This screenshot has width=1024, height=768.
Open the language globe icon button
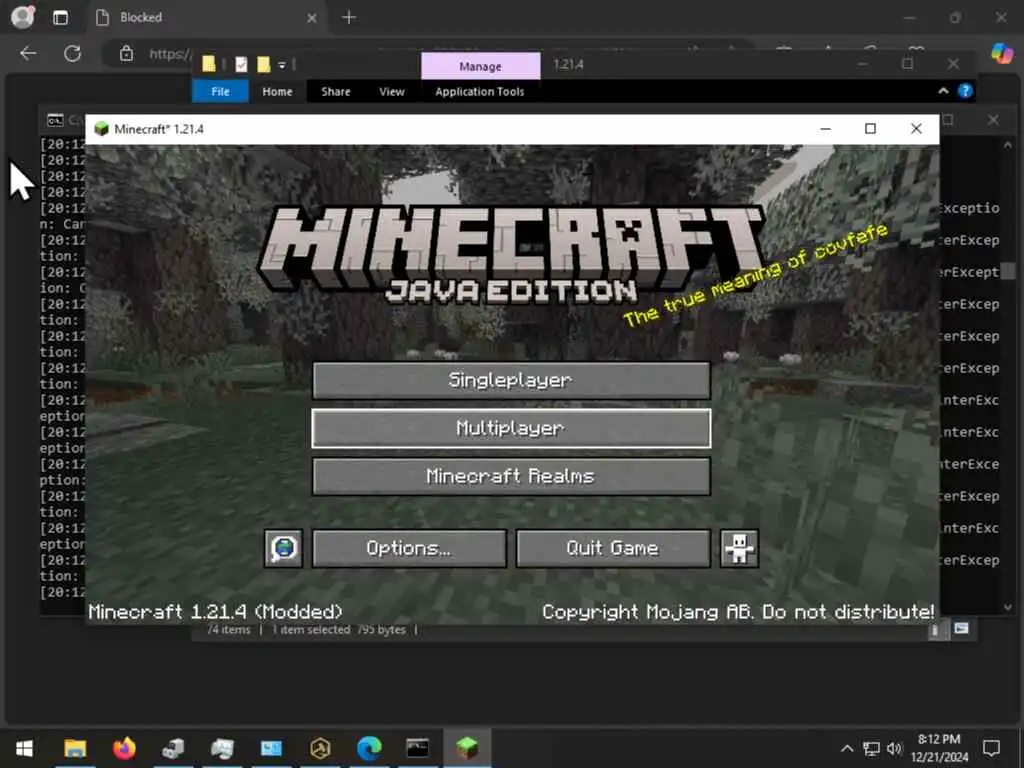[283, 548]
